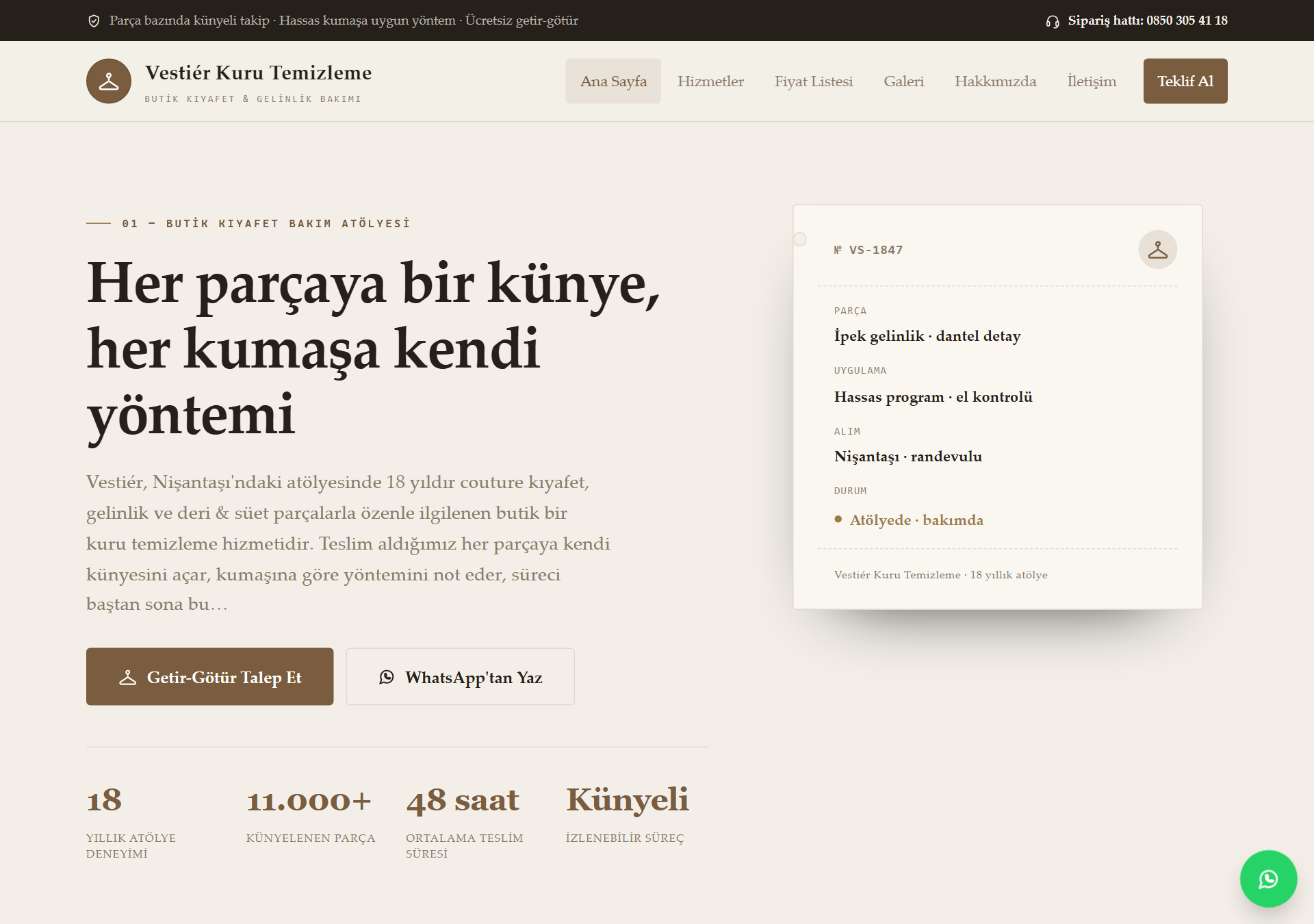Open the Fiyat Listesi page
This screenshot has height=924, width=1314.
[x=814, y=81]
